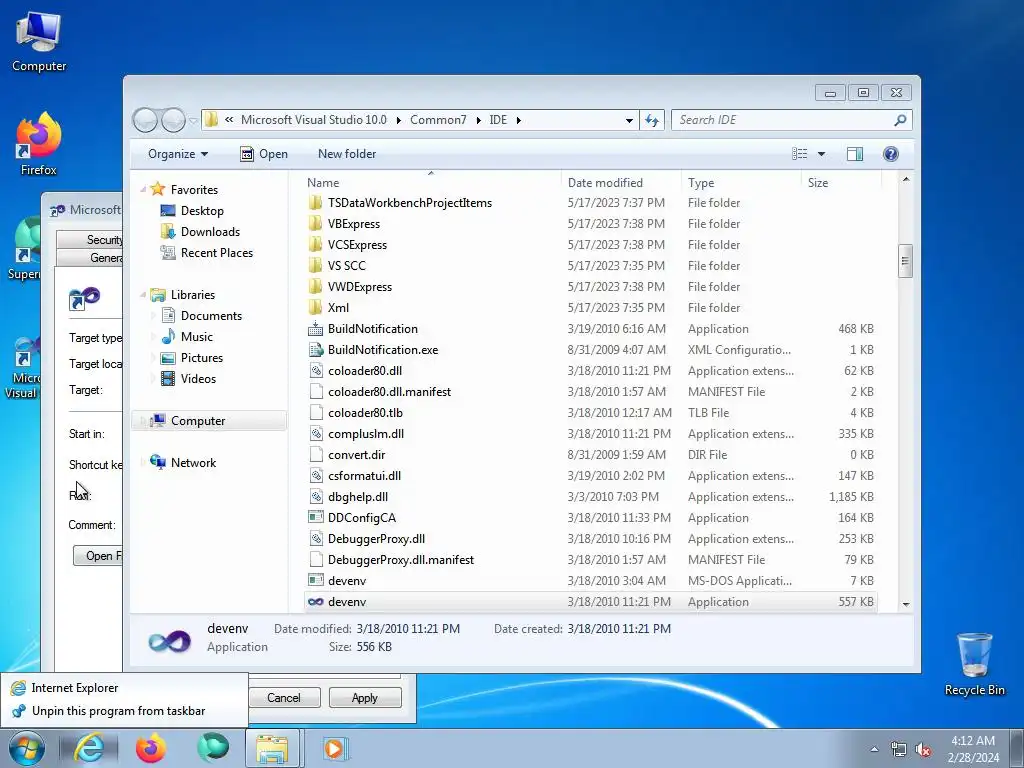Click the muted volume tray icon
Viewport: 1024px width, 768px height.
[x=923, y=750]
